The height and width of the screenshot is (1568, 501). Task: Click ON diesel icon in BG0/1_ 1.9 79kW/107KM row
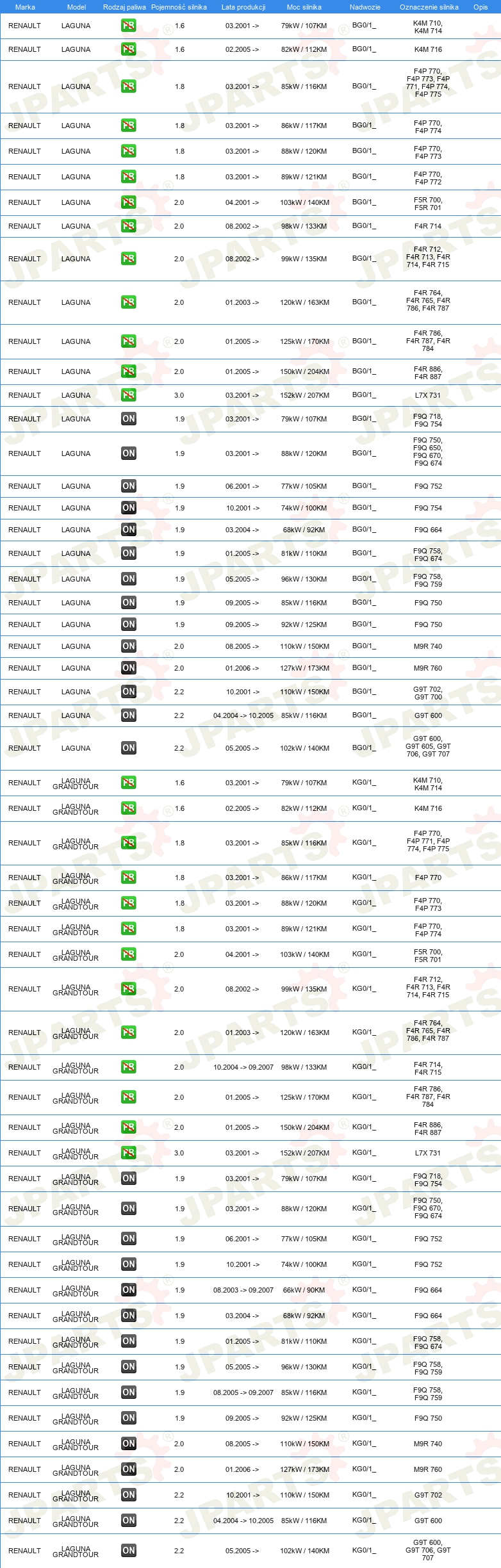[128, 419]
